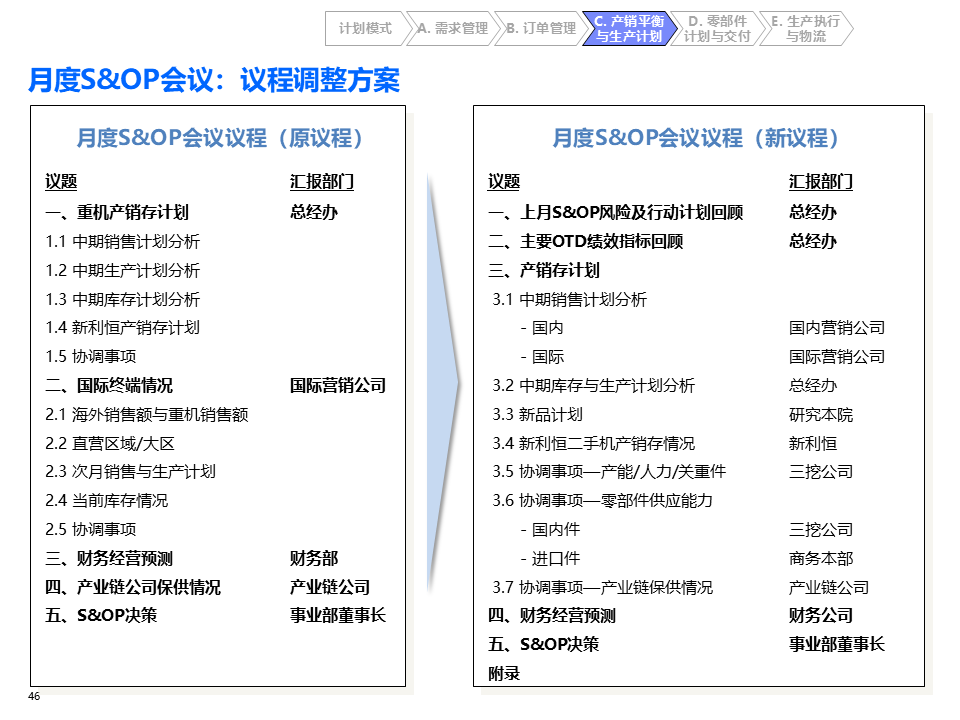
Task: Open the A. 需求管理 step
Action: (452, 29)
